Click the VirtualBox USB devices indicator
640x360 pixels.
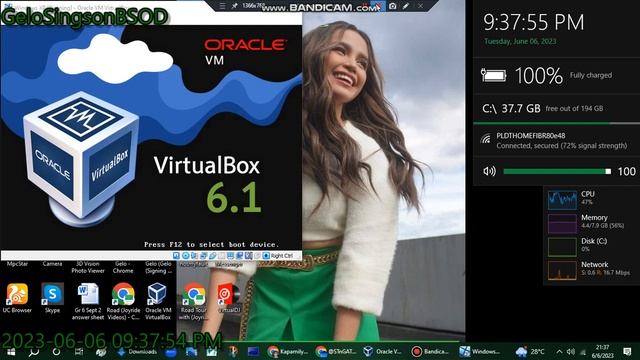point(212,256)
